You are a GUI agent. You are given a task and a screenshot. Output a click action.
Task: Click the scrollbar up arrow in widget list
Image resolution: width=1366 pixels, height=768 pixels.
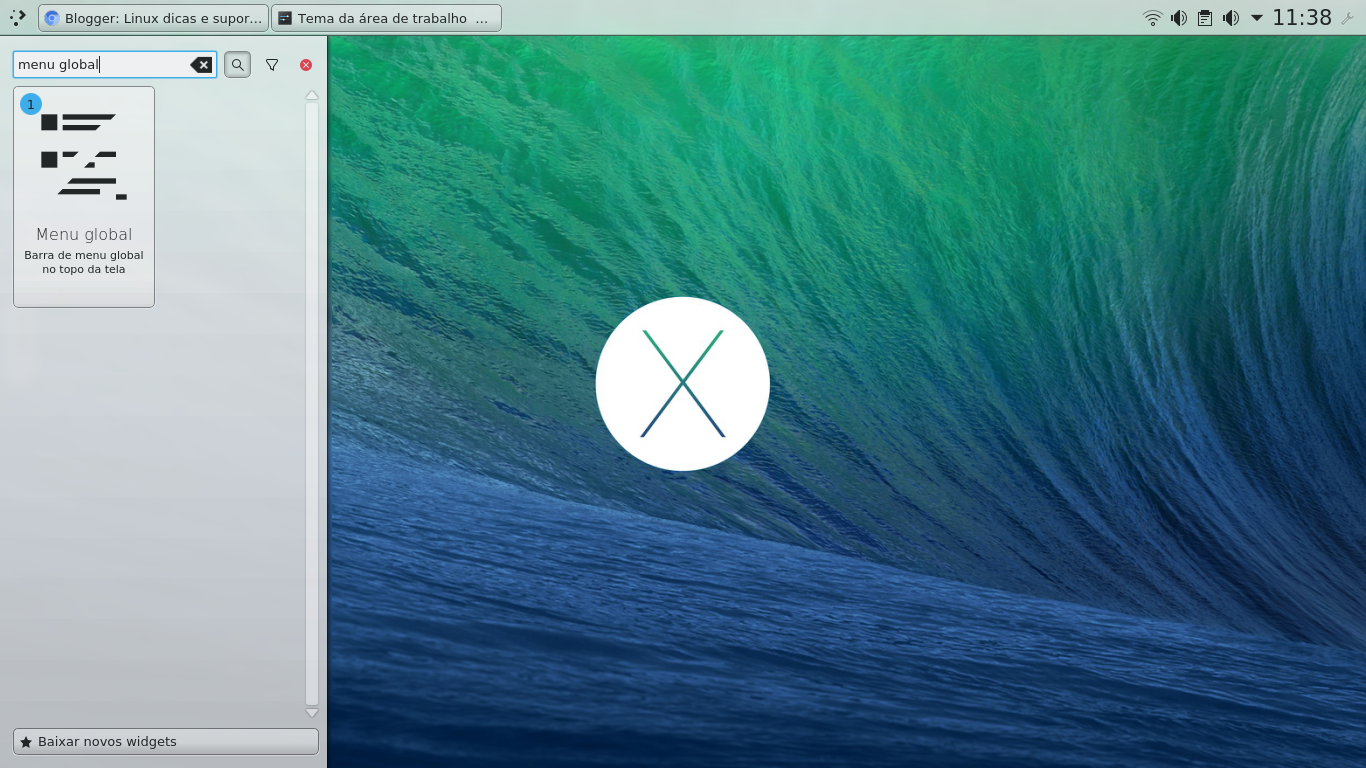pos(311,95)
